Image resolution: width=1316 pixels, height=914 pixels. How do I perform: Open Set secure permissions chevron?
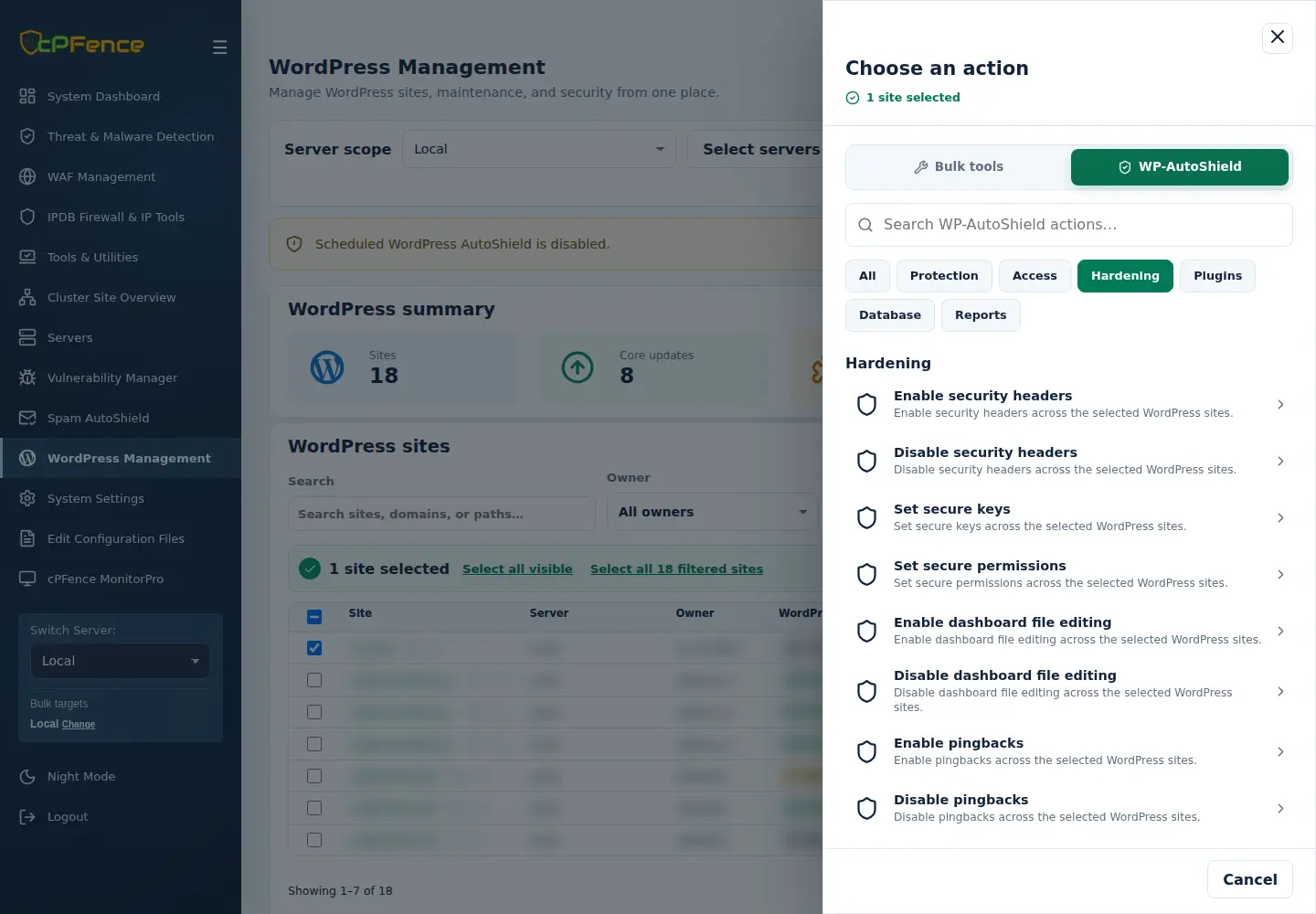[1280, 574]
